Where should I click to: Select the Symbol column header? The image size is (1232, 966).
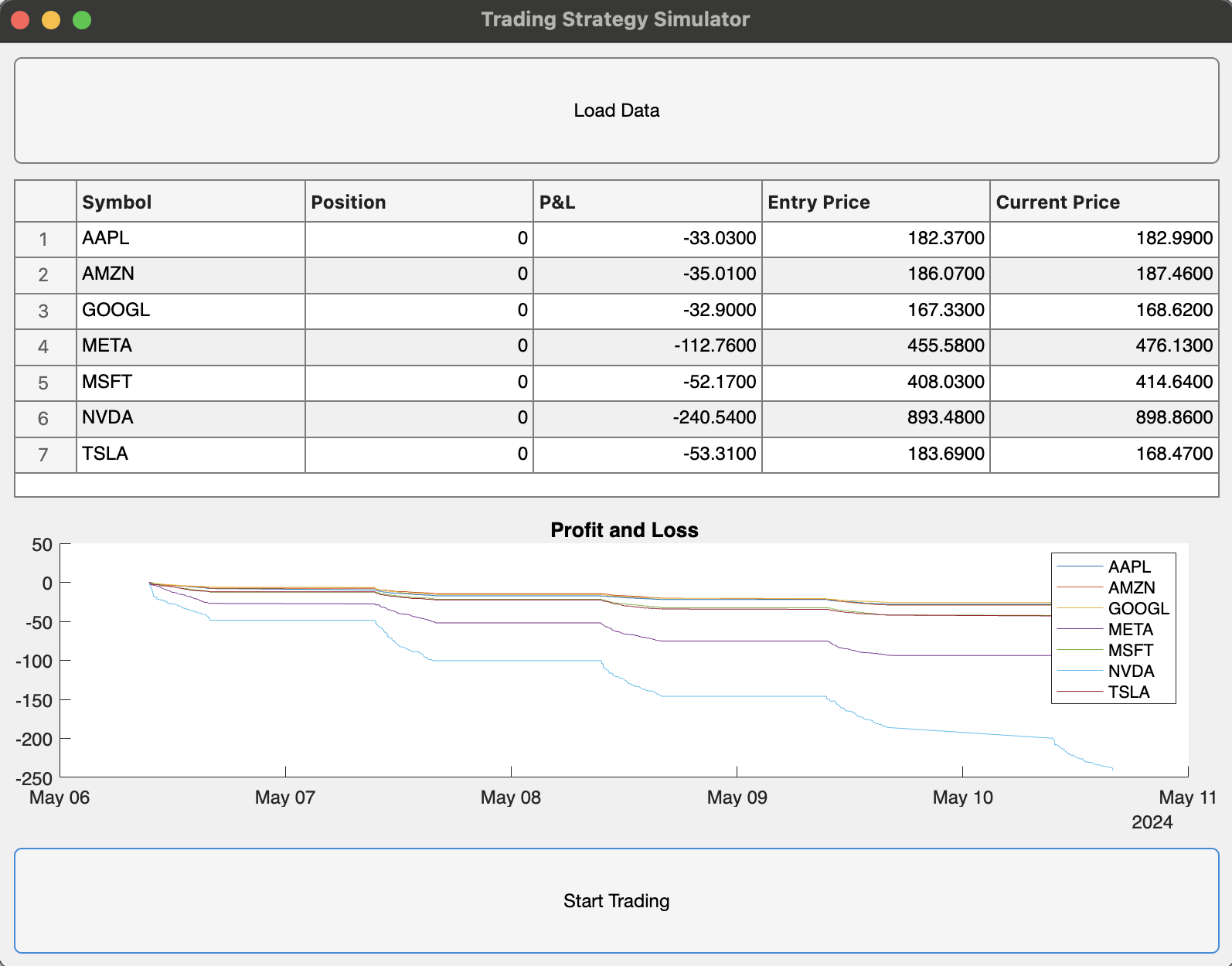tap(191, 202)
